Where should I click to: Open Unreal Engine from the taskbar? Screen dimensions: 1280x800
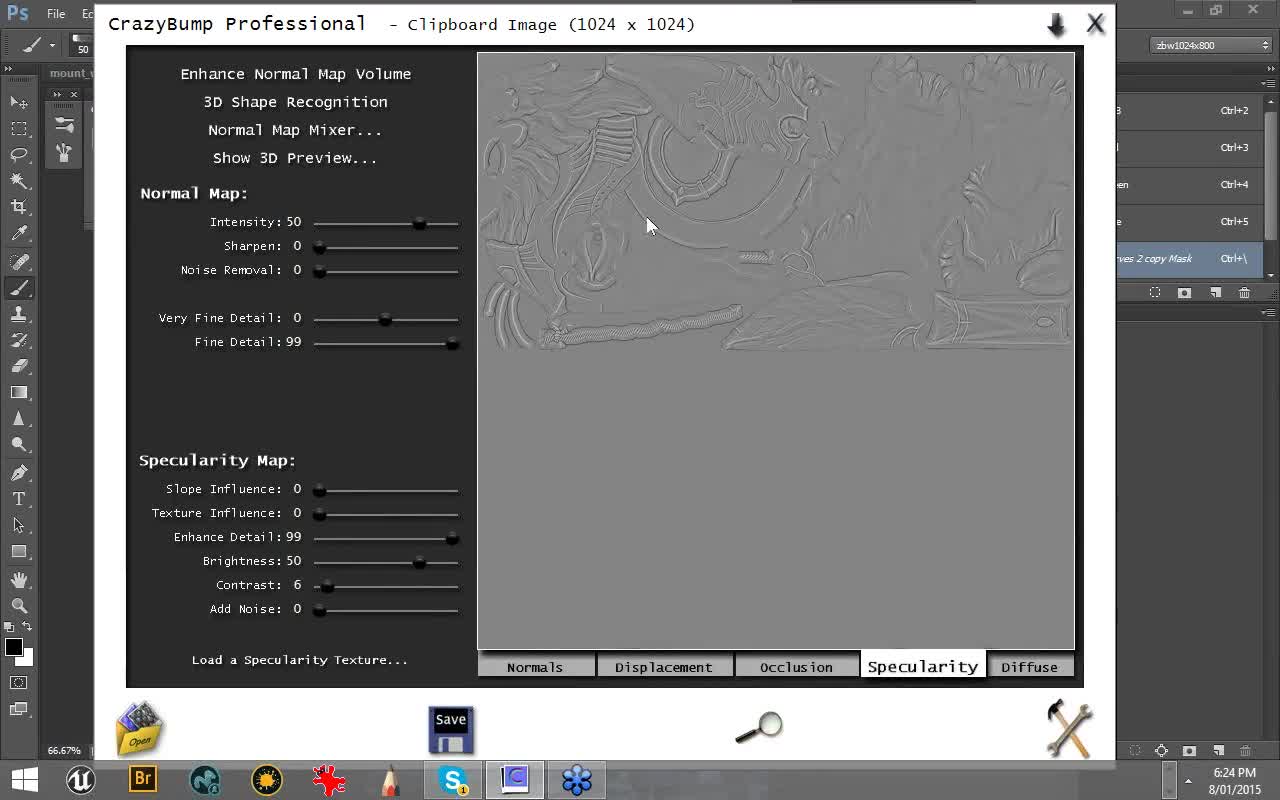(81, 779)
